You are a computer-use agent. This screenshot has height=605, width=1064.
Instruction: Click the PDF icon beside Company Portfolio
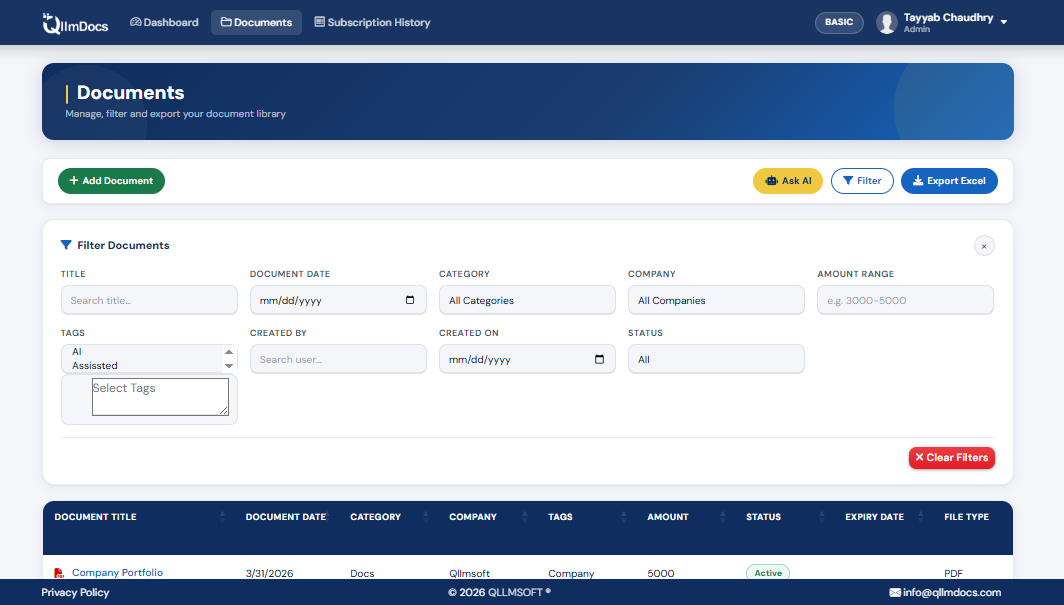[58, 572]
